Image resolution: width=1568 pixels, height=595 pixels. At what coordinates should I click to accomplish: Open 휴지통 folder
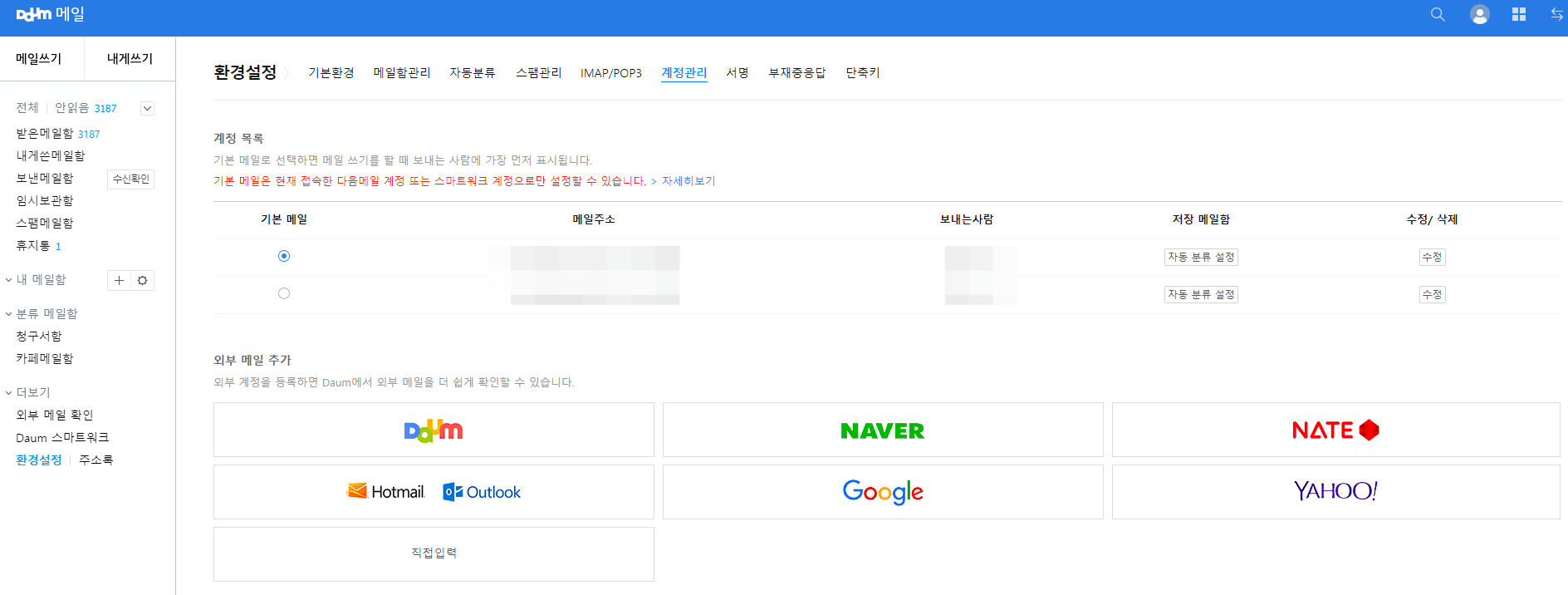33,246
